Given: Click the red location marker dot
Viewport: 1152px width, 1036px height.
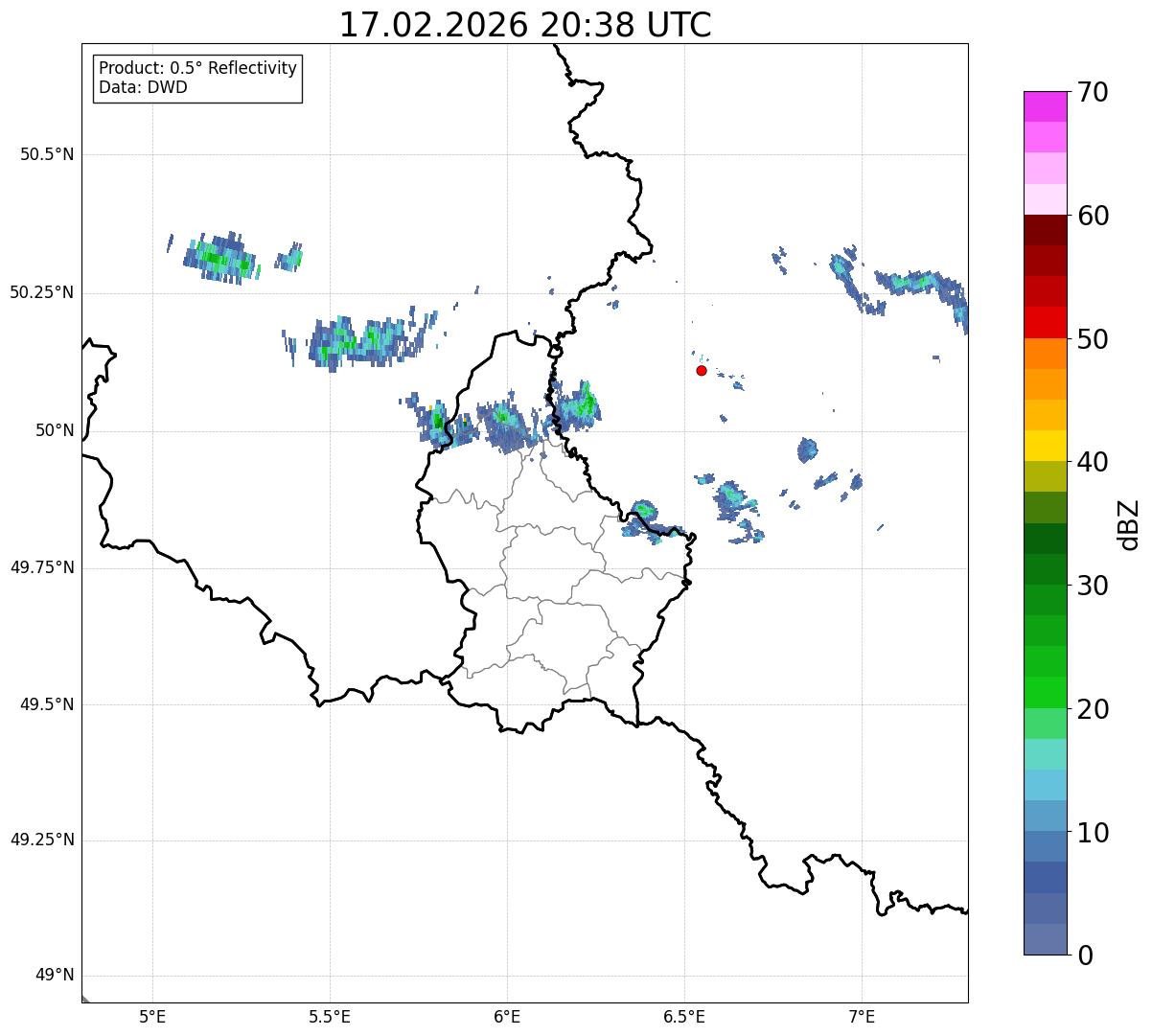Looking at the screenshot, I should [702, 370].
